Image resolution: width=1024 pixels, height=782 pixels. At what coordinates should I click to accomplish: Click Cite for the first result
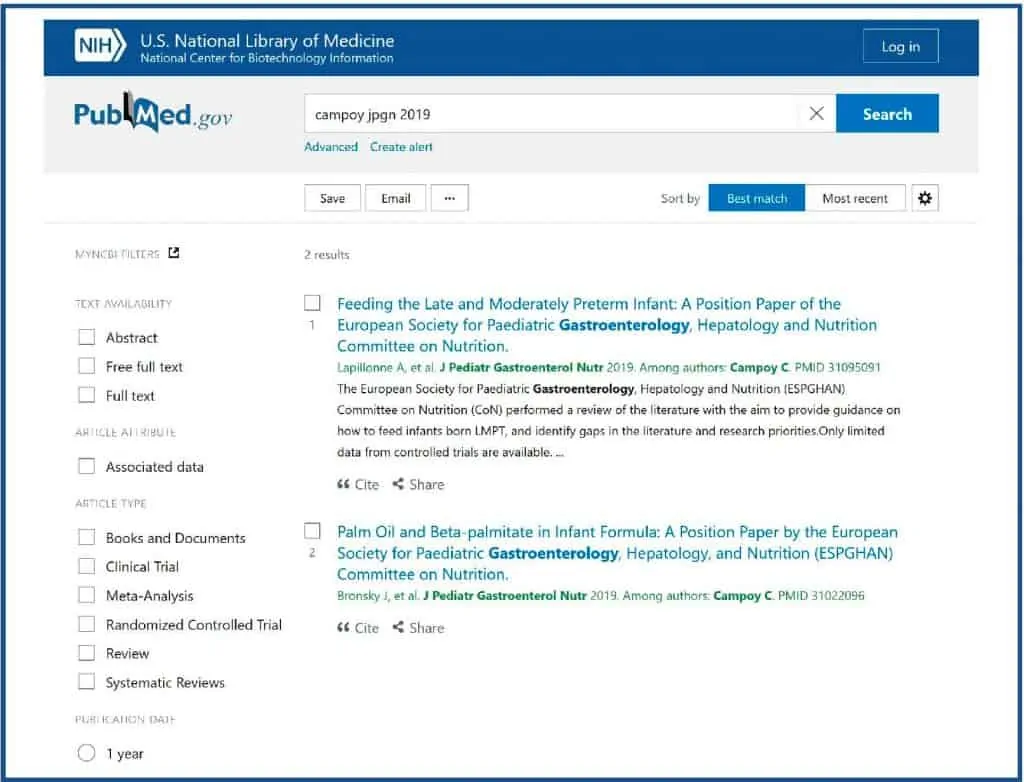pos(358,484)
